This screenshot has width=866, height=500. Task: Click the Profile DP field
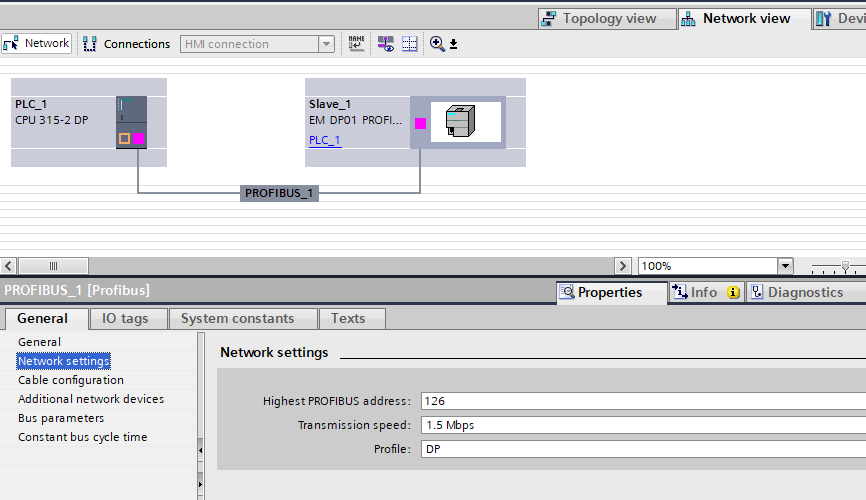pos(643,449)
